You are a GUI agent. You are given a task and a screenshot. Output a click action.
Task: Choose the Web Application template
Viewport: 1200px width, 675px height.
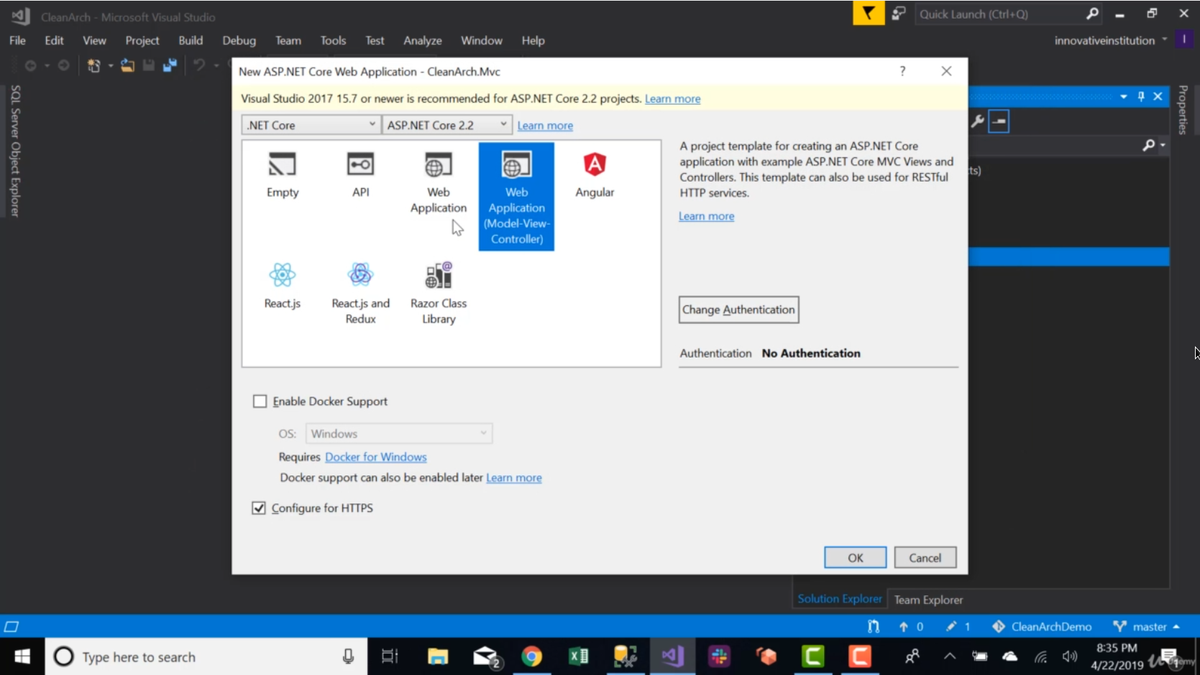point(438,183)
